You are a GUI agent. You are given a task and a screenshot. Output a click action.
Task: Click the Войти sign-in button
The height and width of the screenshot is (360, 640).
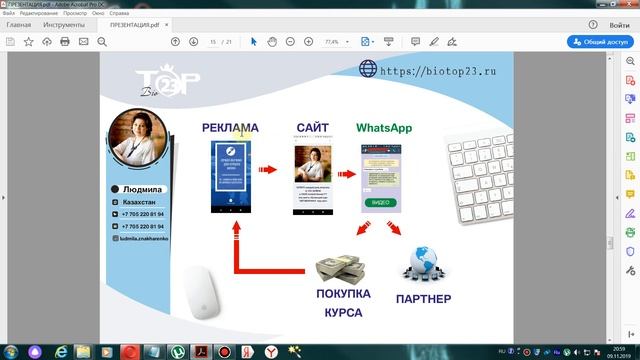click(x=620, y=25)
